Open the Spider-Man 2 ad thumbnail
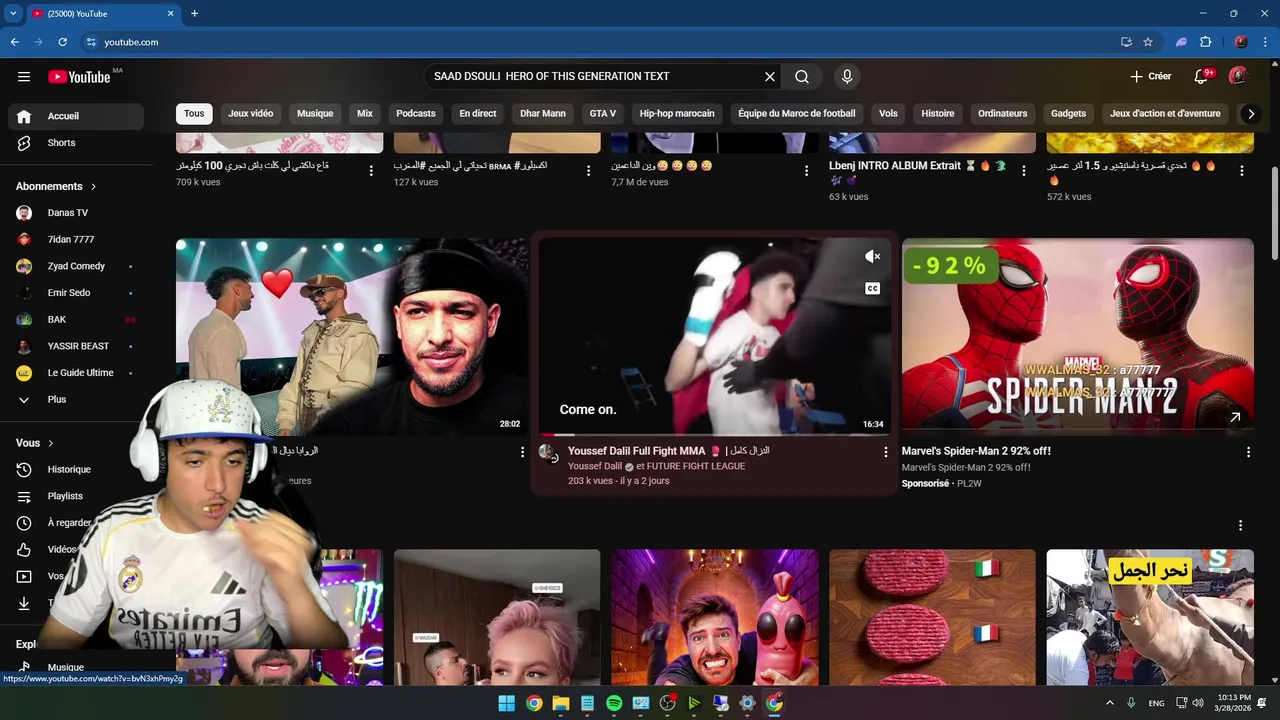The width and height of the screenshot is (1280, 720). click(x=1077, y=336)
